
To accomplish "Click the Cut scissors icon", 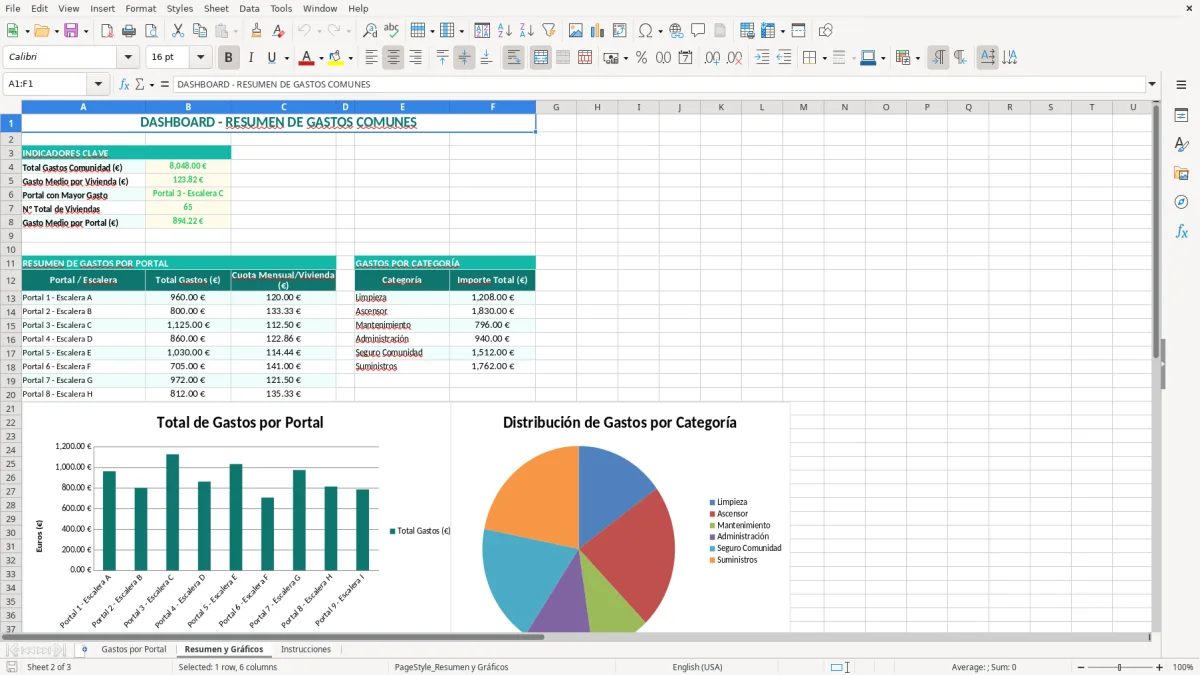I will pos(177,31).
